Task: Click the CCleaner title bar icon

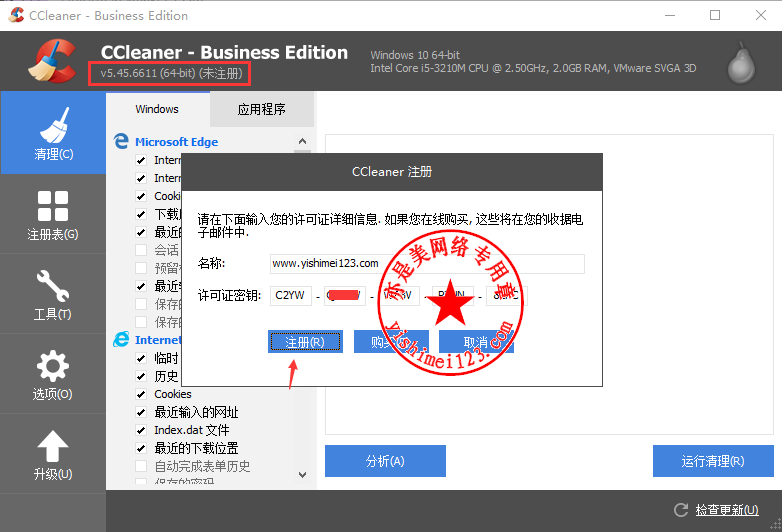Action: 16,15
